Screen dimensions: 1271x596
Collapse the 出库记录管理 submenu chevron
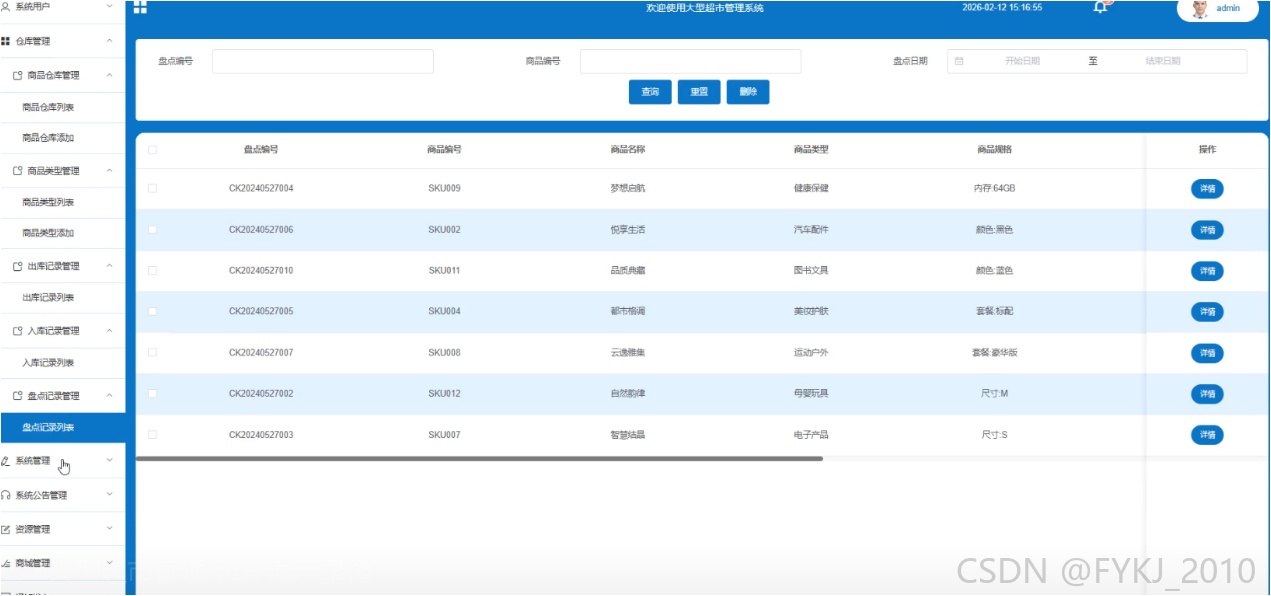pyautogui.click(x=109, y=266)
